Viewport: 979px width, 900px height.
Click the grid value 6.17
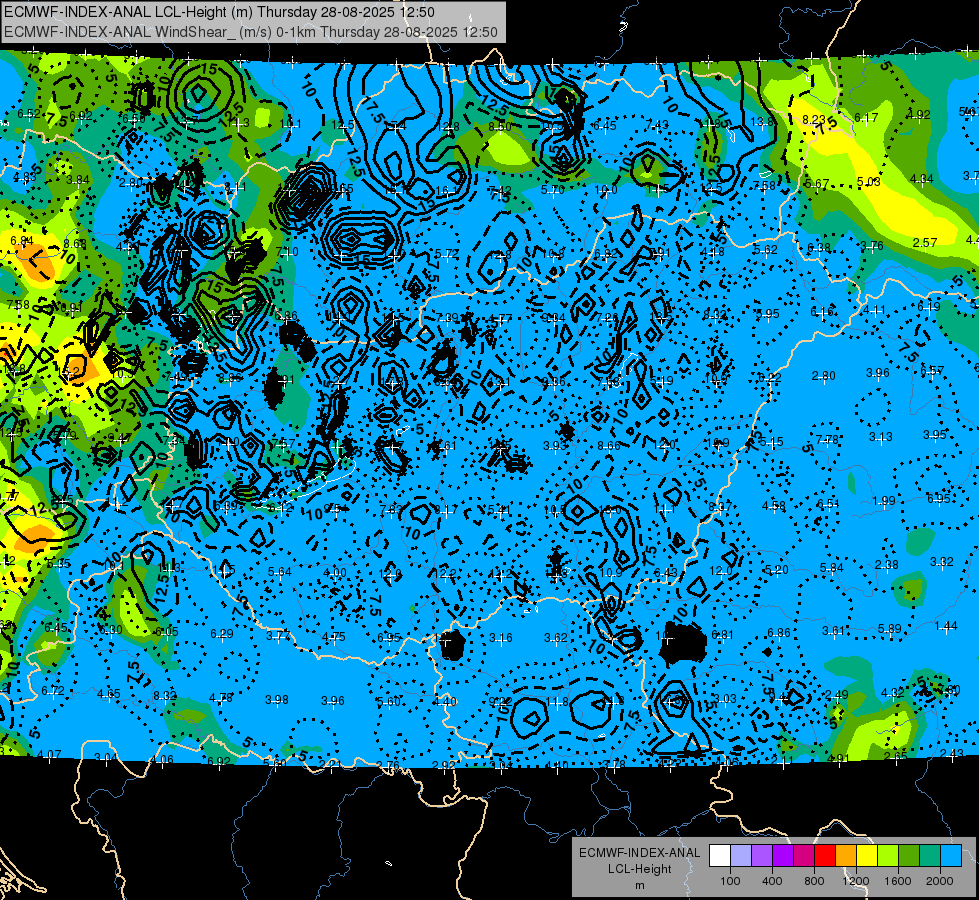pyautogui.click(x=866, y=117)
